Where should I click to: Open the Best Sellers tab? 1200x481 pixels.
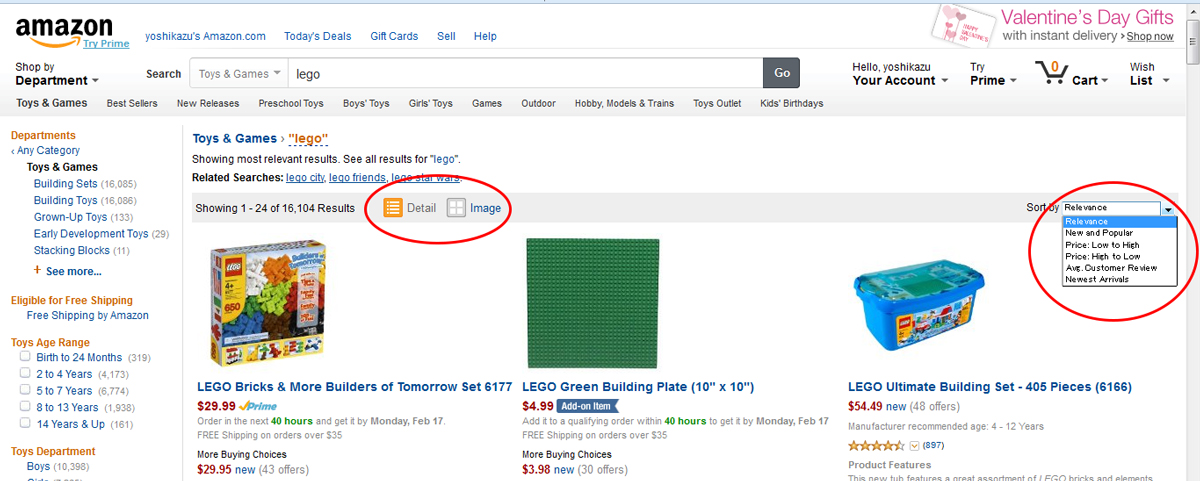coord(131,103)
